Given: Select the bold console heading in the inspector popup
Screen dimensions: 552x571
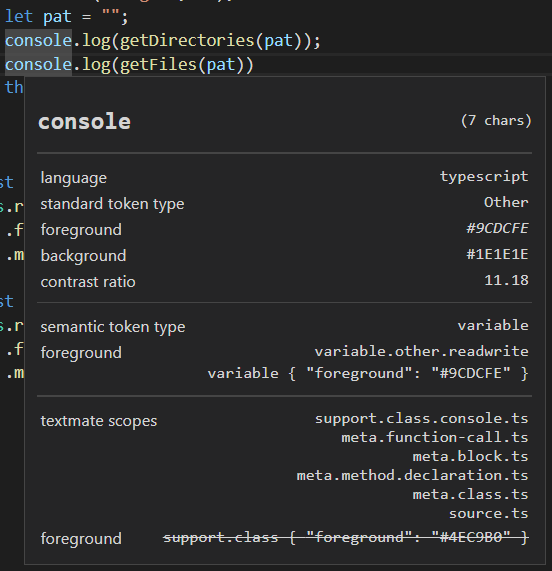Looking at the screenshot, I should click(x=84, y=121).
